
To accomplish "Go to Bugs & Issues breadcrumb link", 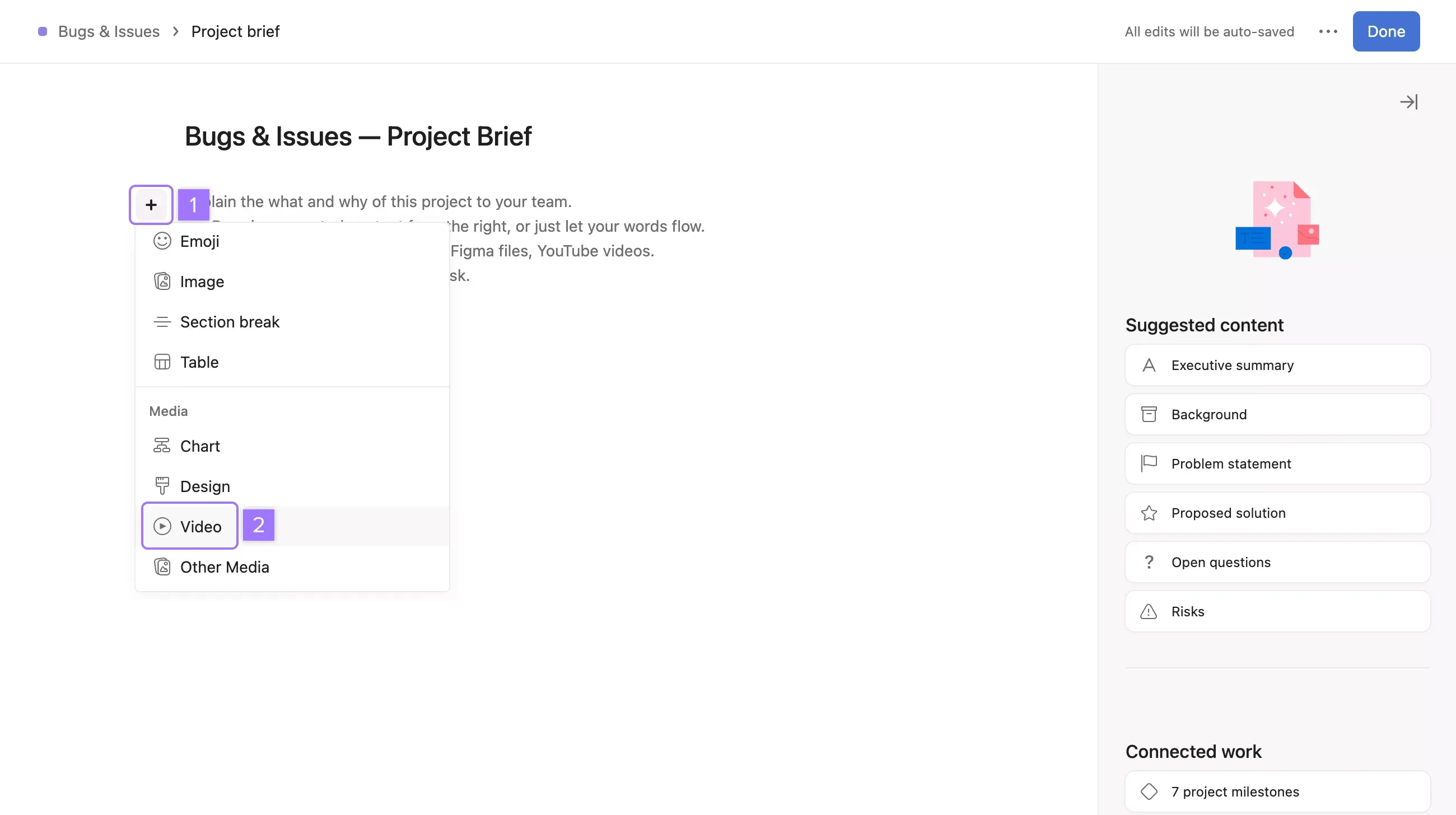I will coord(109,32).
